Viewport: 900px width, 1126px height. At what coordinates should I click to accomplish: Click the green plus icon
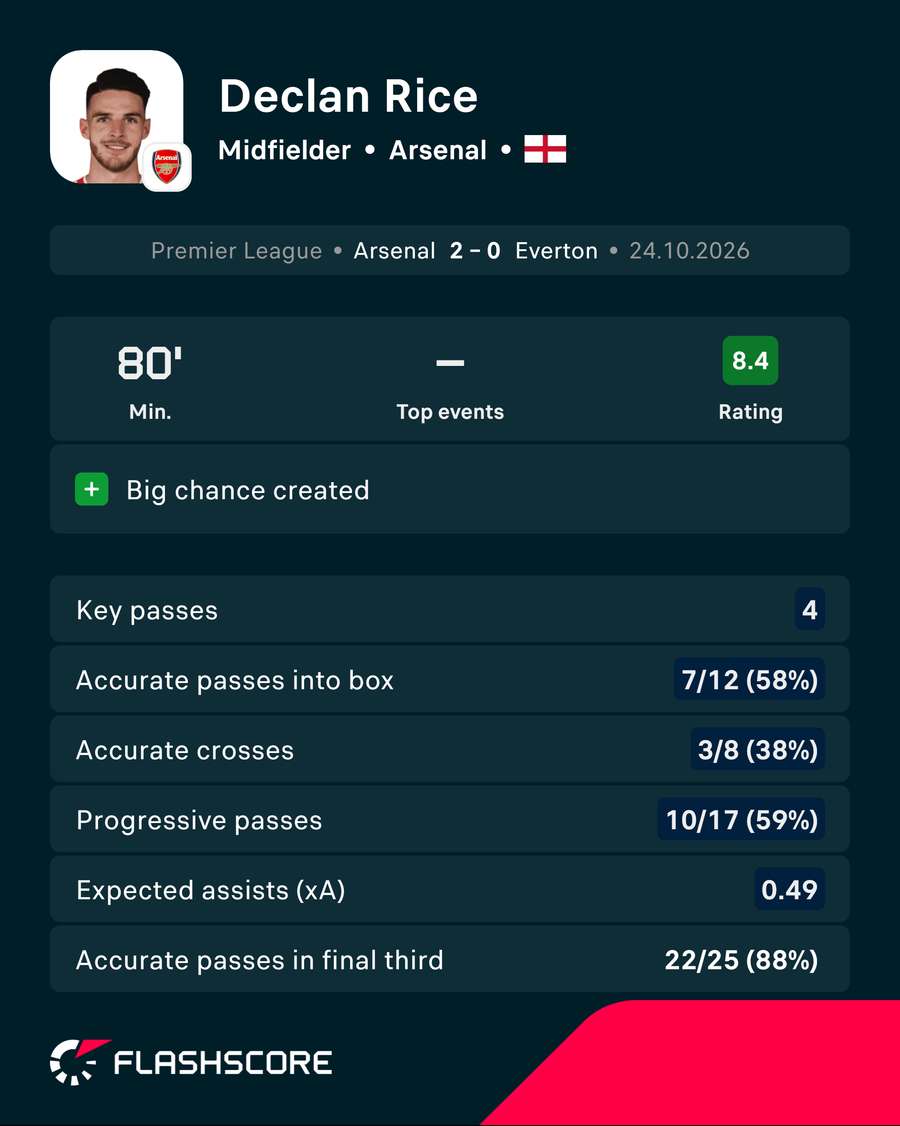92,490
